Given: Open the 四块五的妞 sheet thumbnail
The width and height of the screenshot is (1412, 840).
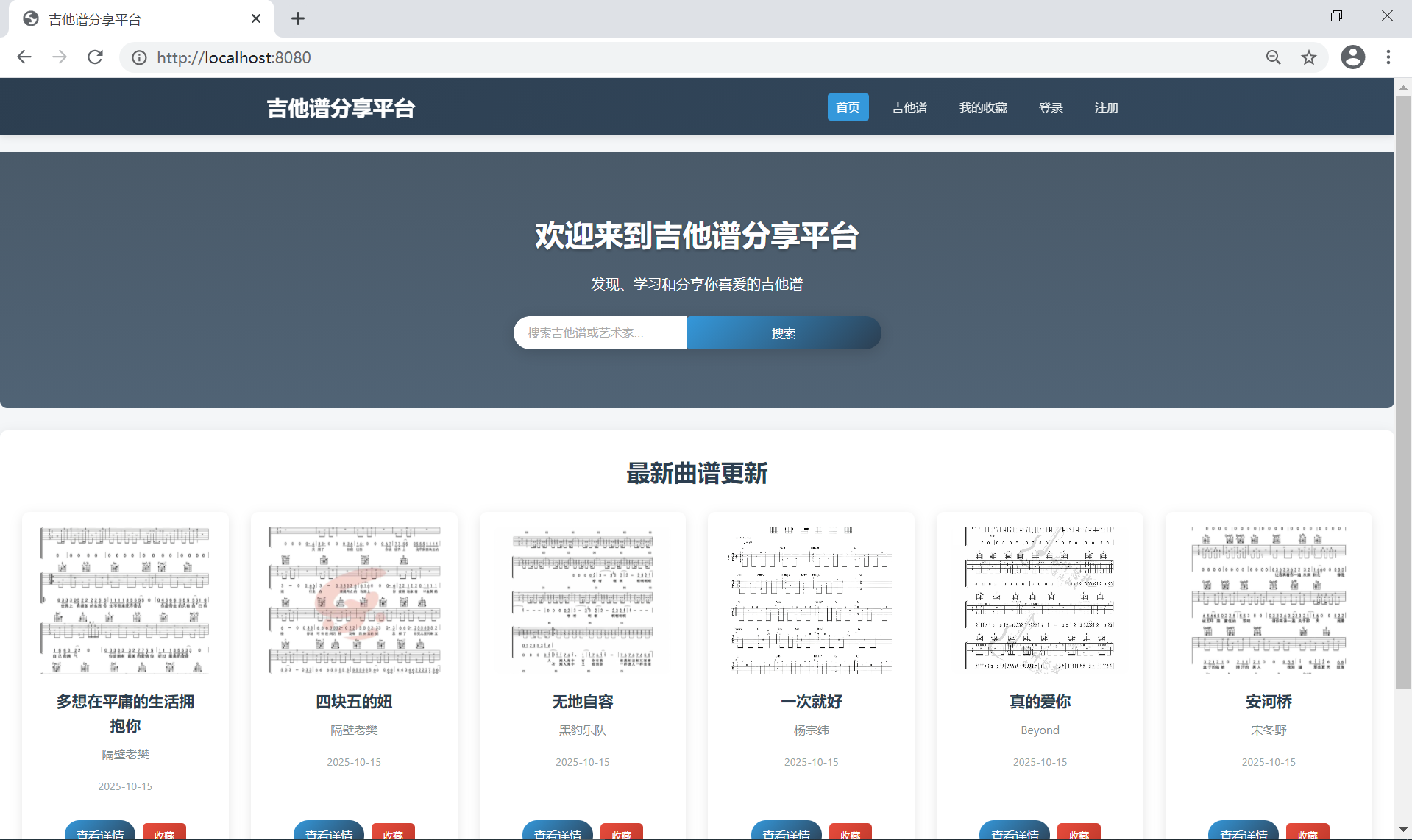Looking at the screenshot, I should [354, 599].
